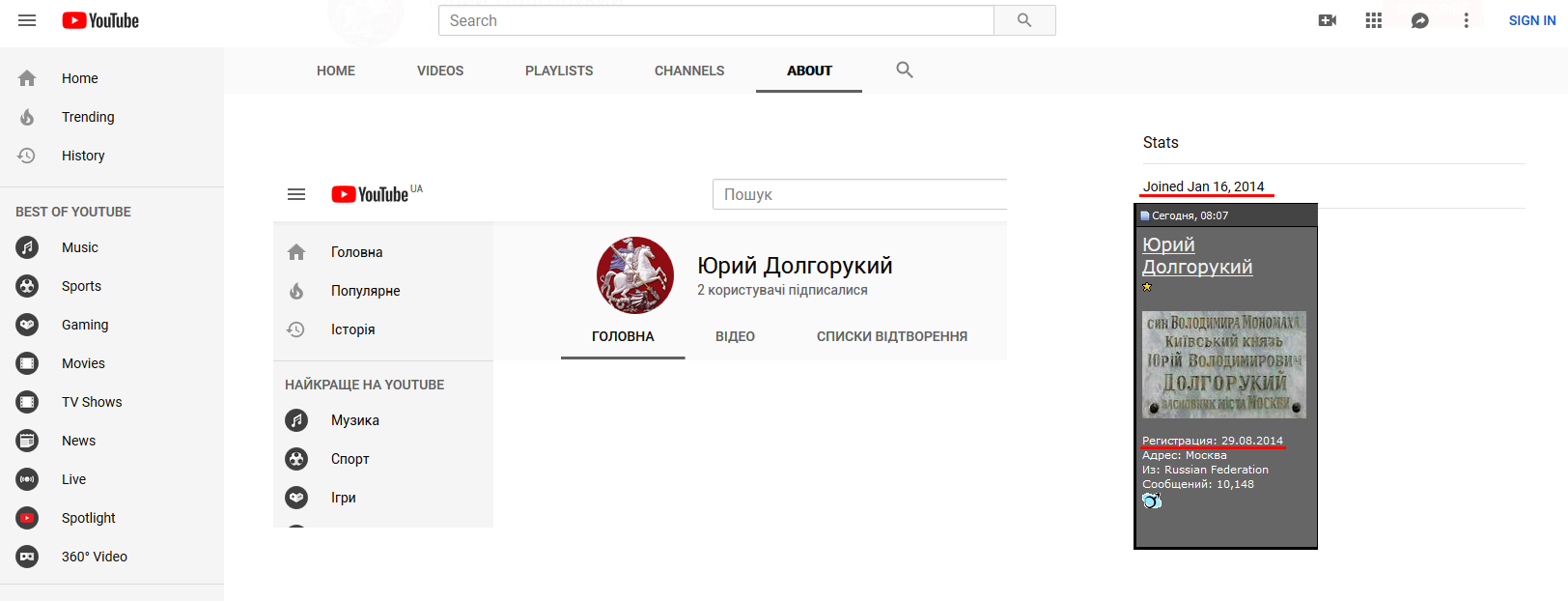Click the Home icon in sidebar

pyautogui.click(x=27, y=78)
